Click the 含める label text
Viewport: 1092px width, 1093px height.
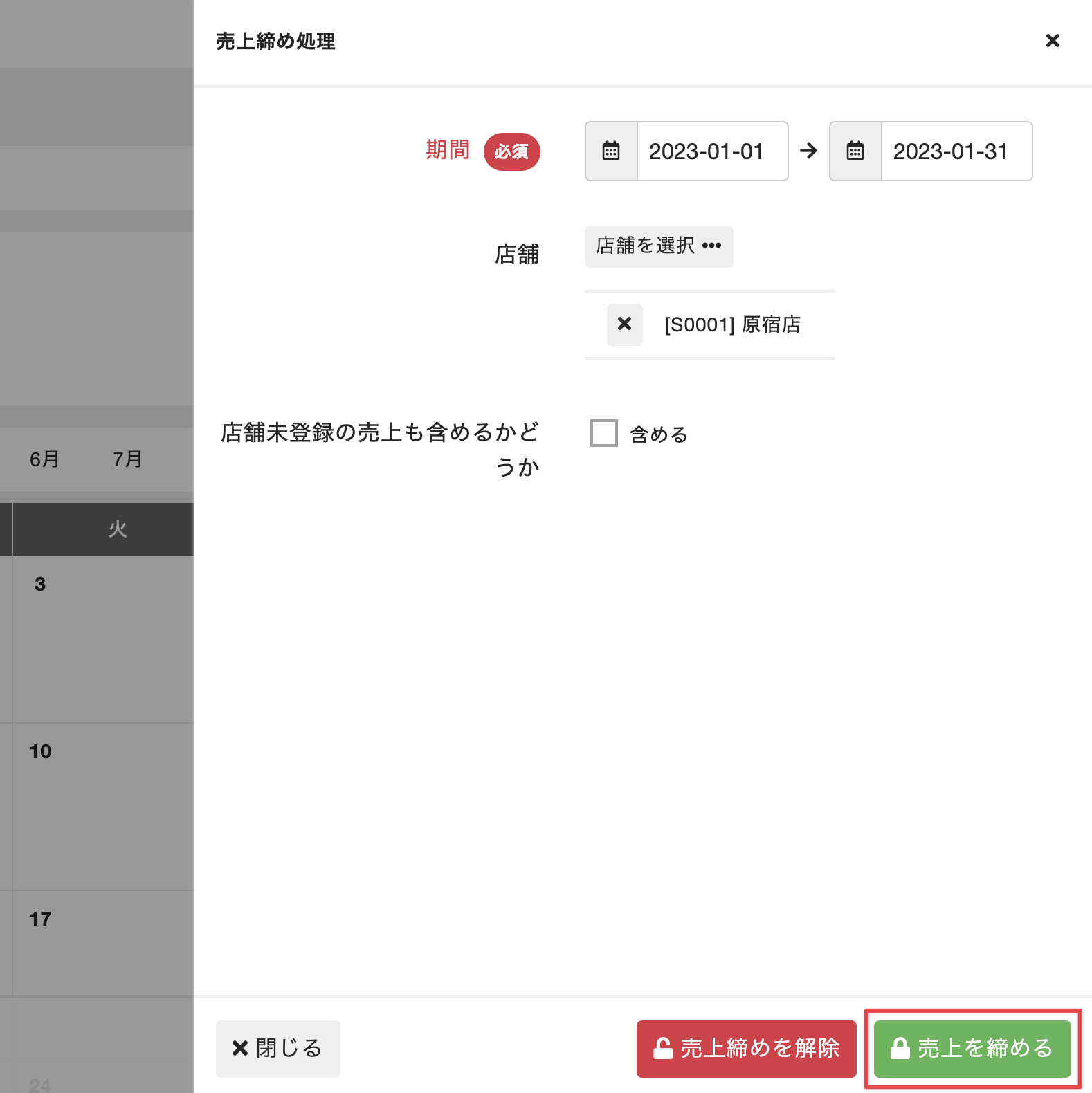pos(658,434)
